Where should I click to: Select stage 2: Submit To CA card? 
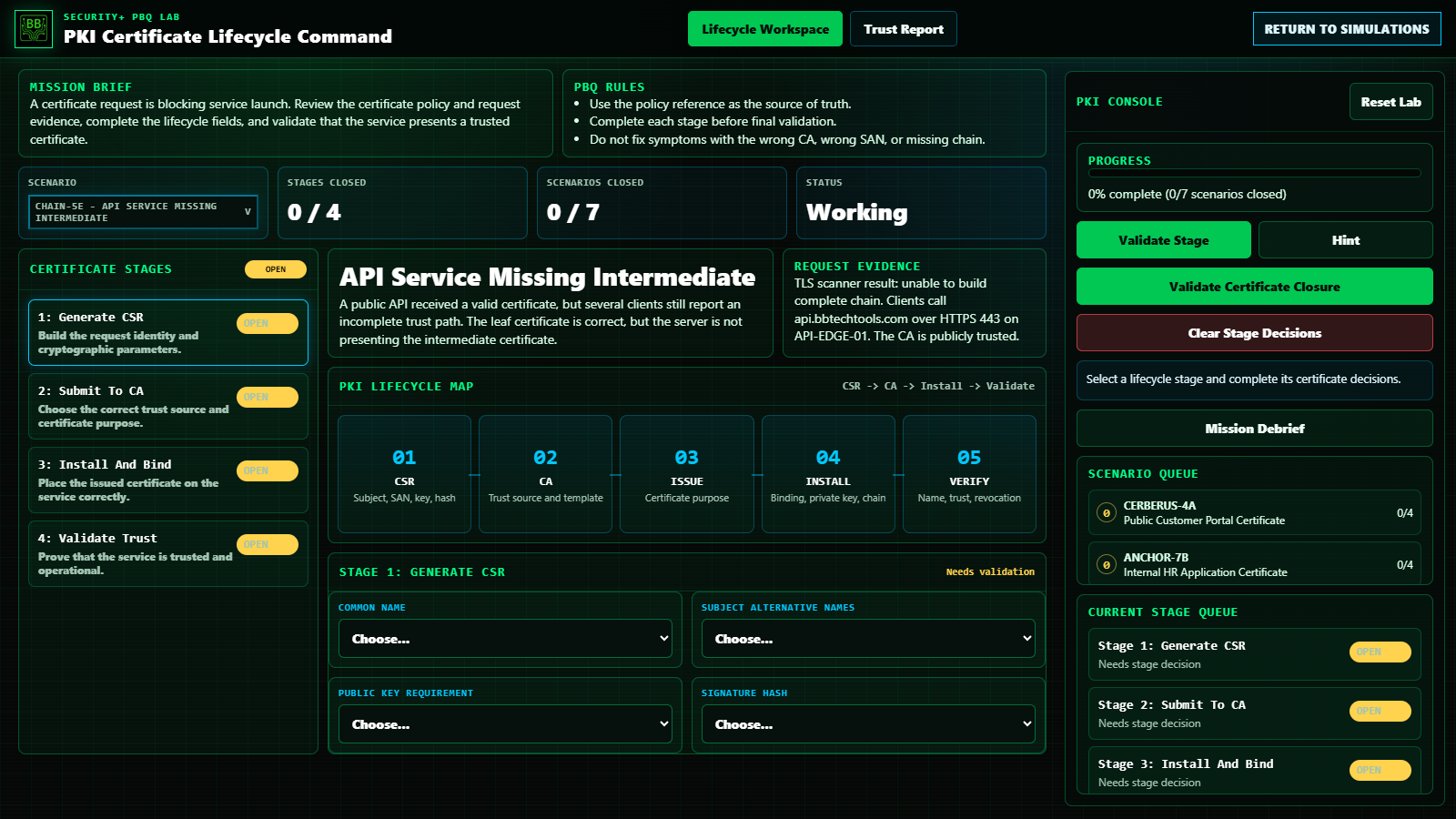168,407
